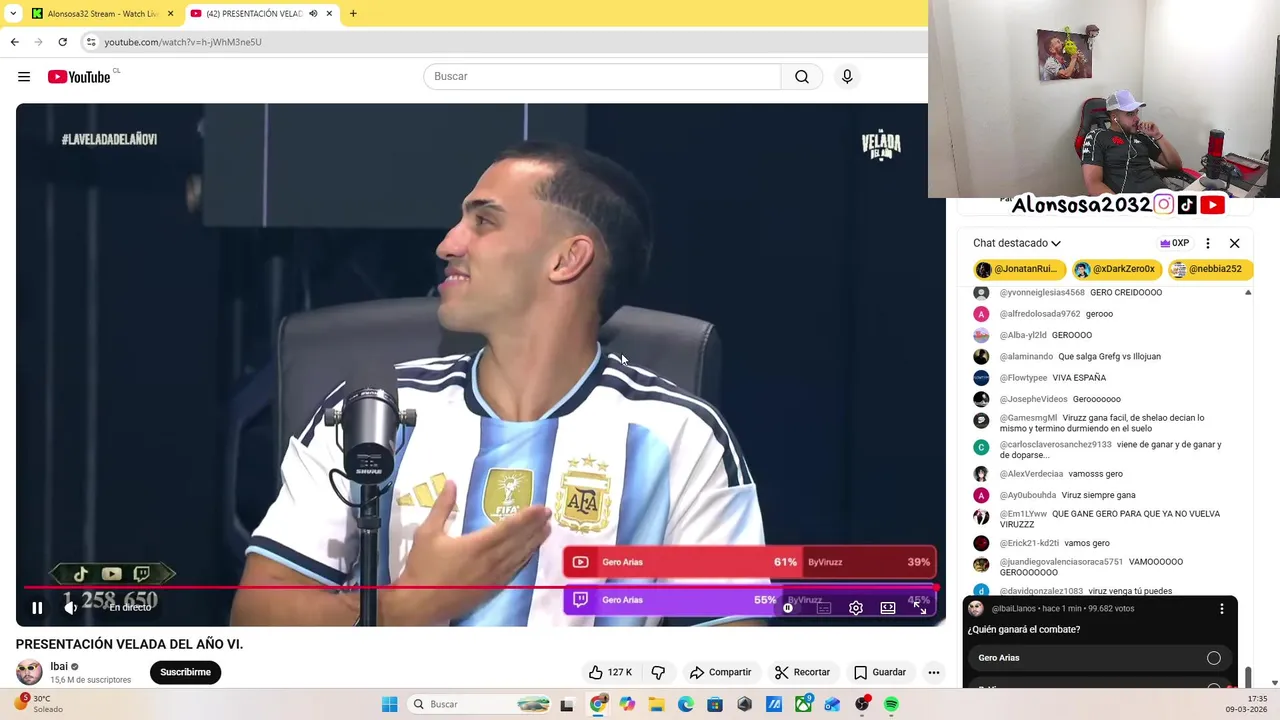The width and height of the screenshot is (1280, 720).
Task: Select the PRESENTACIÓN VELADA browser tab
Action: click(x=255, y=14)
